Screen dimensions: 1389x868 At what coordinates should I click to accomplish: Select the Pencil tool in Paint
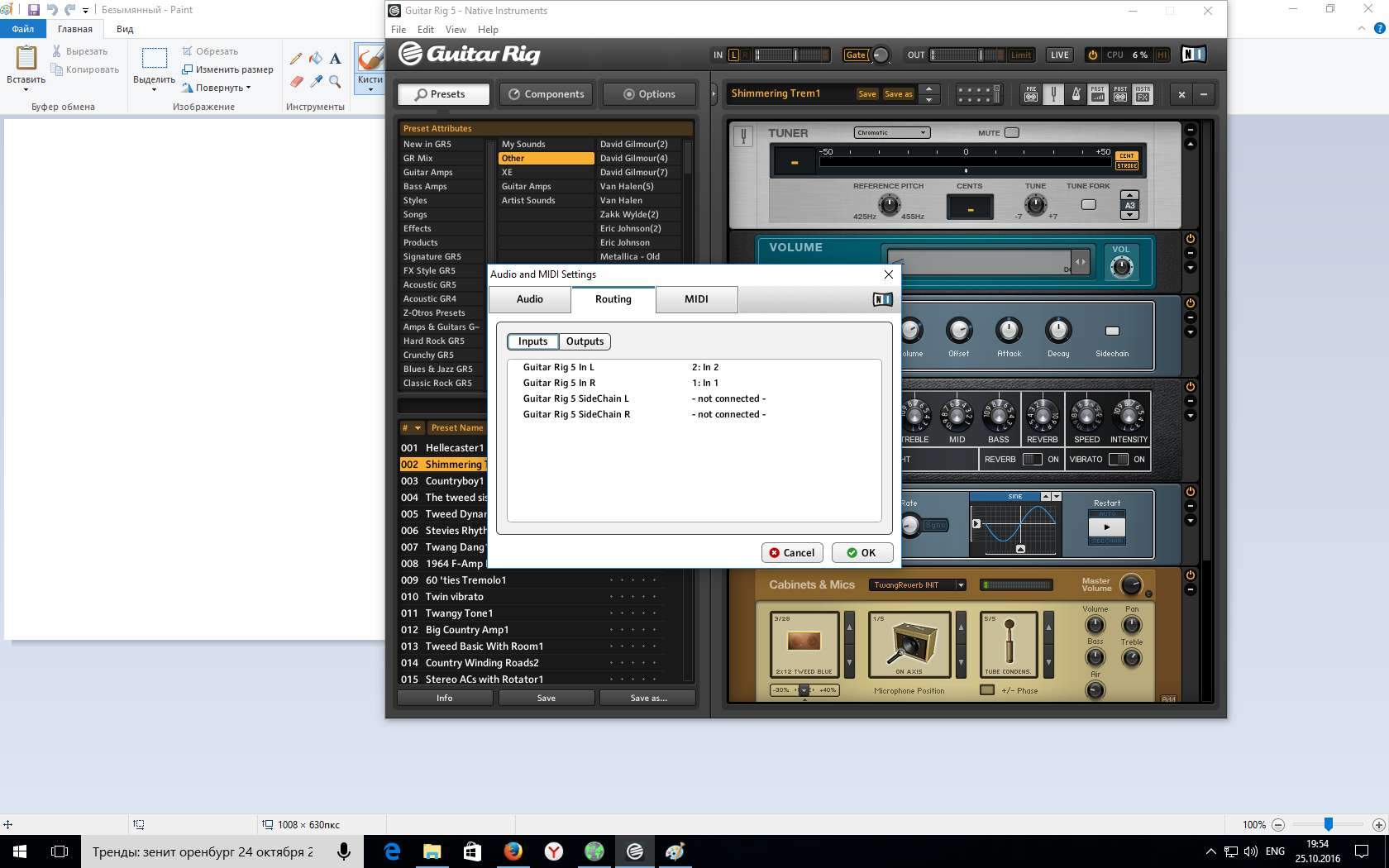296,59
